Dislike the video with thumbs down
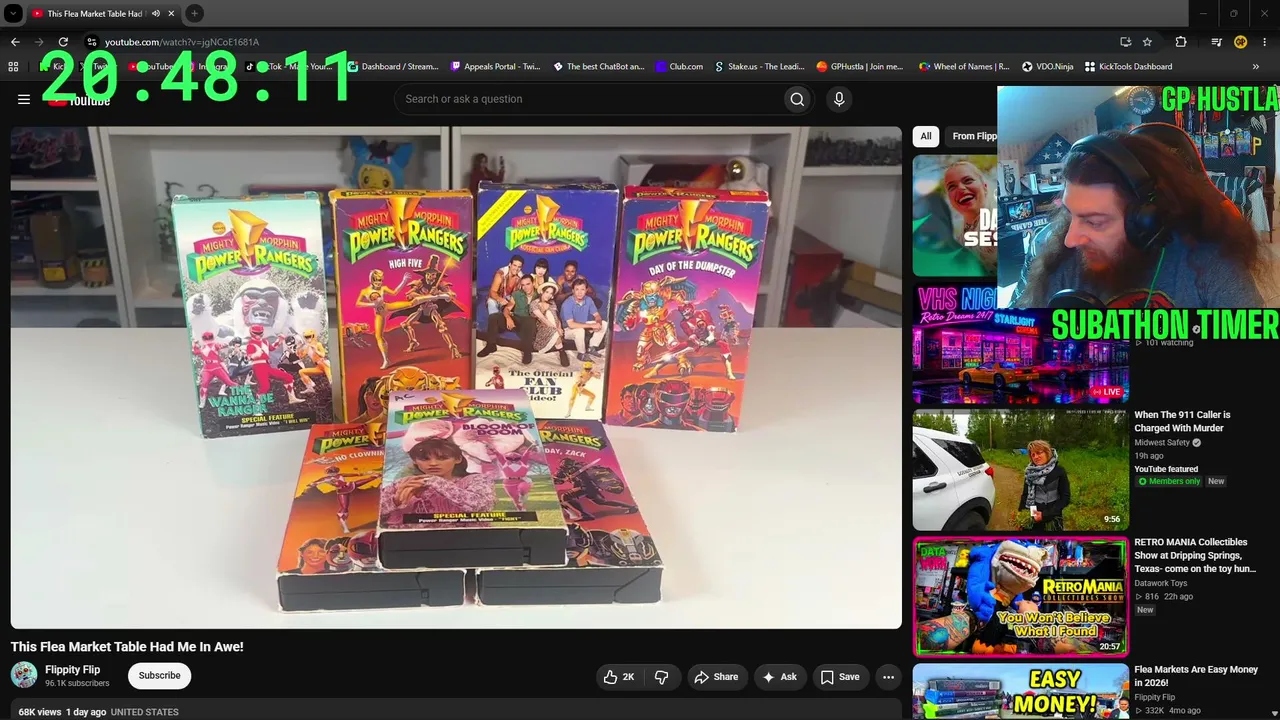The width and height of the screenshot is (1280, 720). coord(661,677)
